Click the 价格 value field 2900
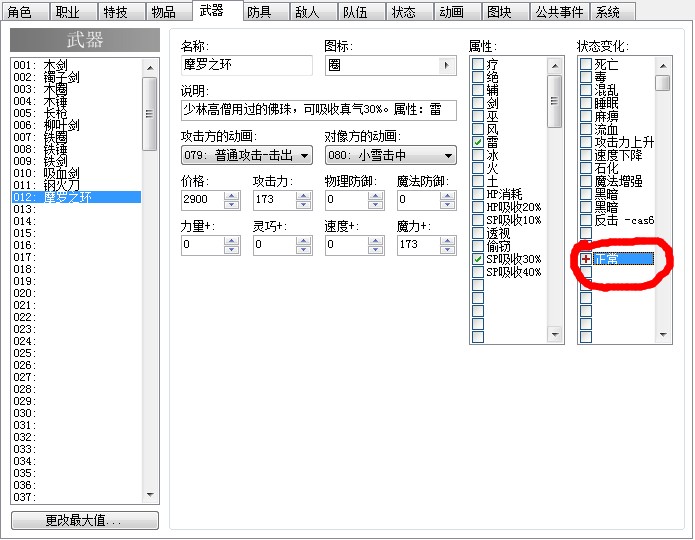 (203, 200)
